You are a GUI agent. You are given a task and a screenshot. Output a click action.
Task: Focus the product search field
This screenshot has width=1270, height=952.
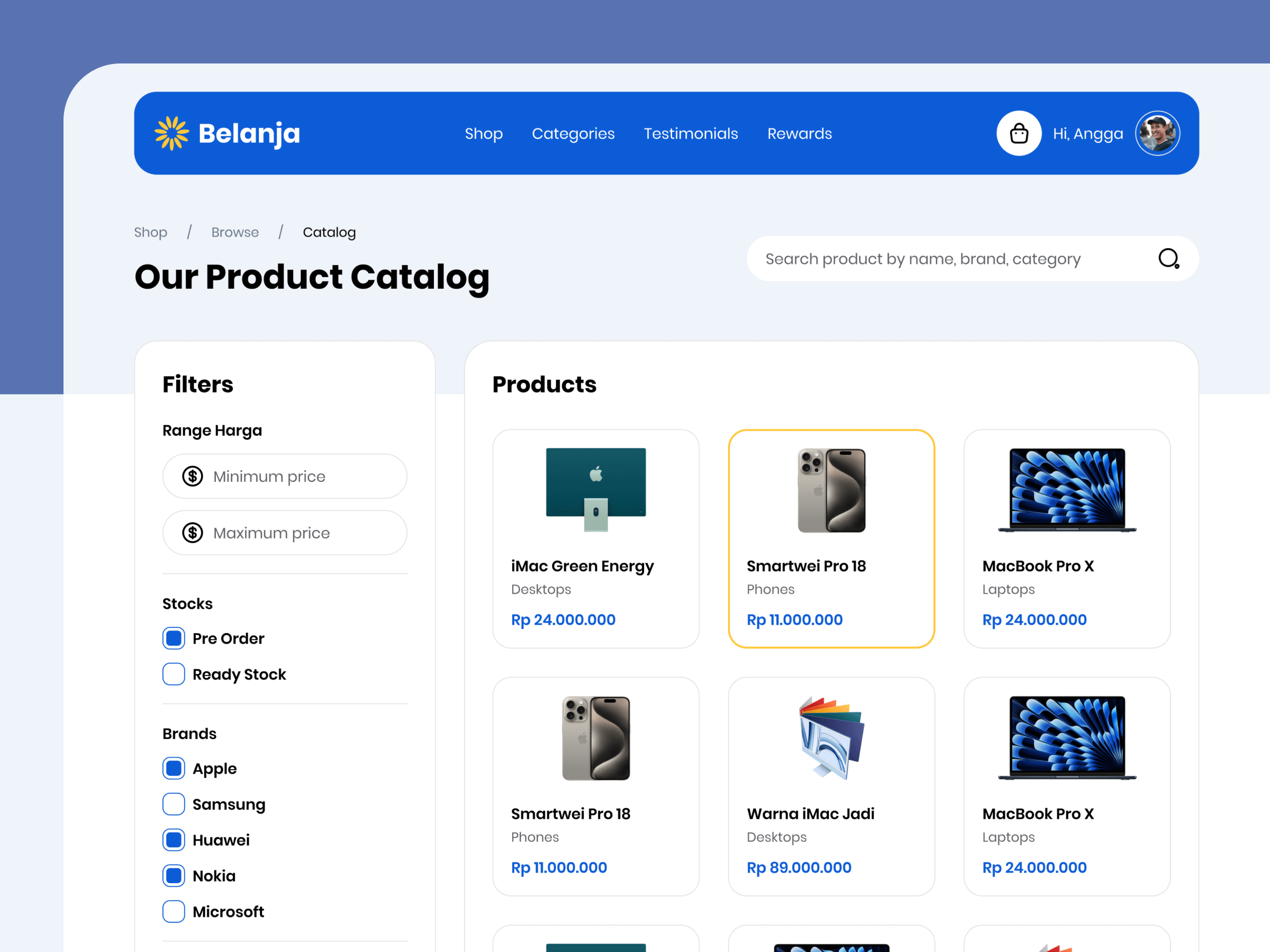[972, 259]
